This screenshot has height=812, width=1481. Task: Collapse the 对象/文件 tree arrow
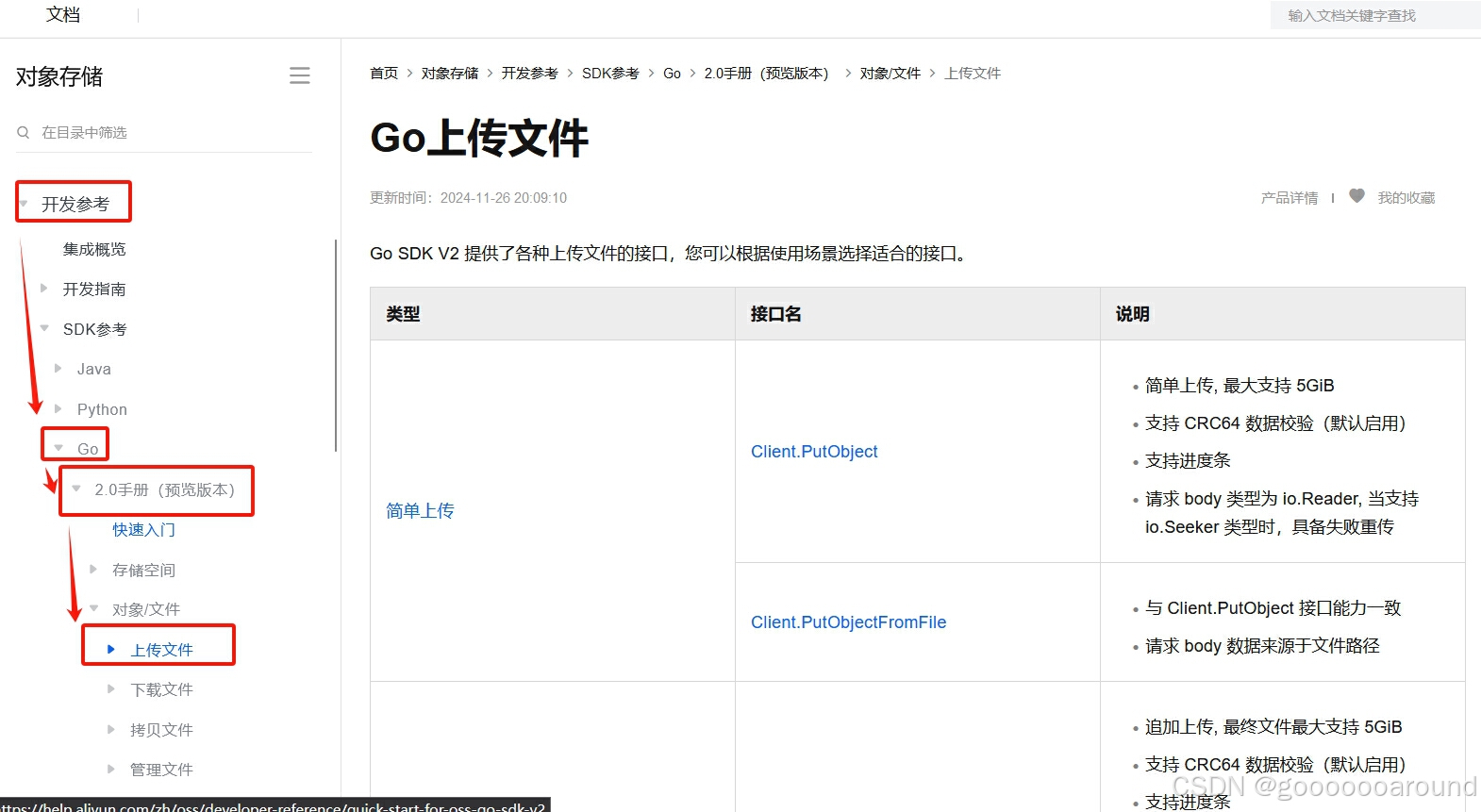(x=94, y=608)
